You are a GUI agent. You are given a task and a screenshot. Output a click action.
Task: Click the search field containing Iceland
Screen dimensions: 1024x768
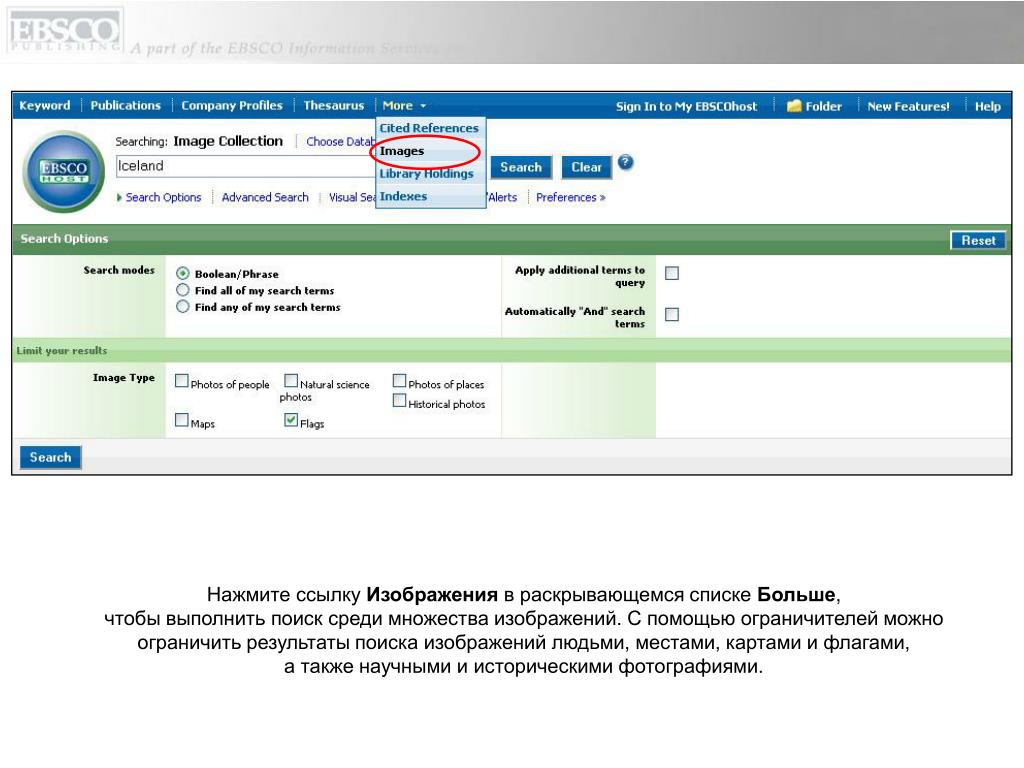(x=246, y=166)
